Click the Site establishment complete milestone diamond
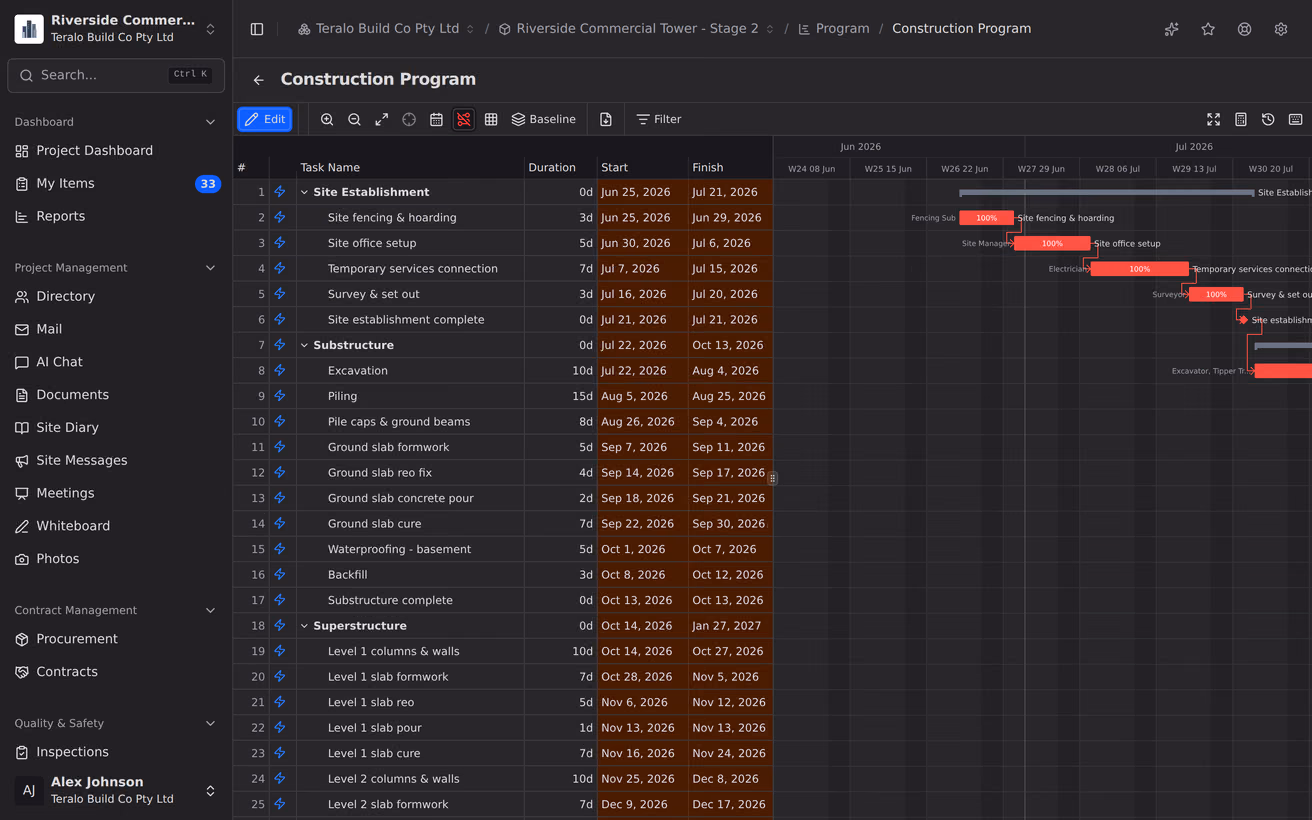The height and width of the screenshot is (820, 1312). 1243,320
